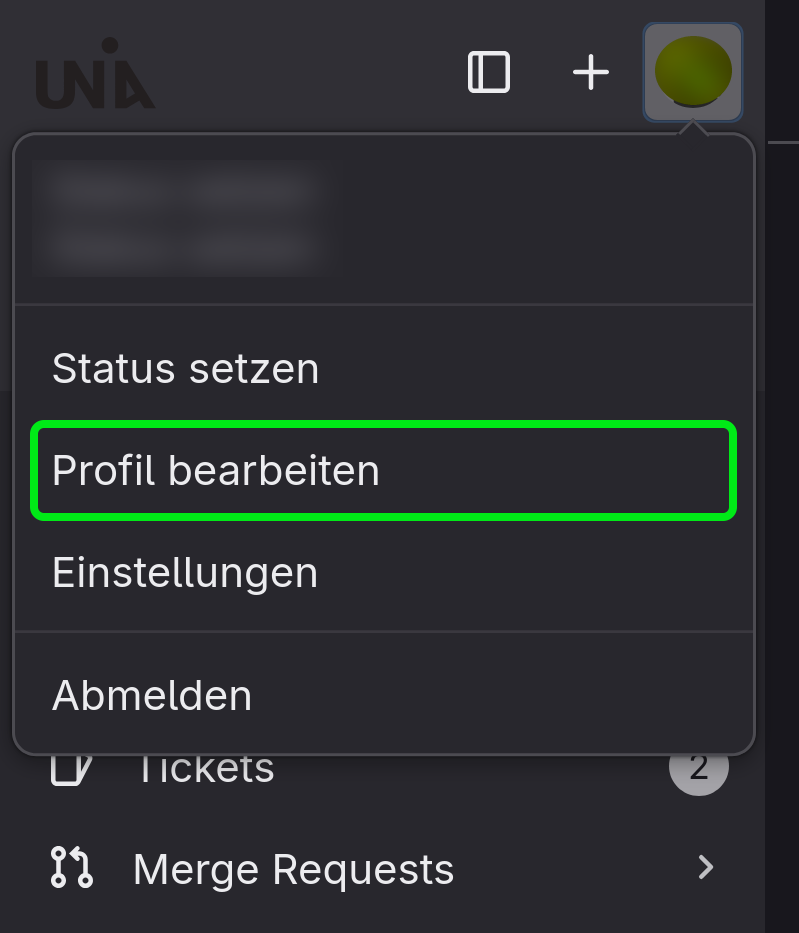
Task: Click the Merge Requests branch icon
Action: [71, 867]
